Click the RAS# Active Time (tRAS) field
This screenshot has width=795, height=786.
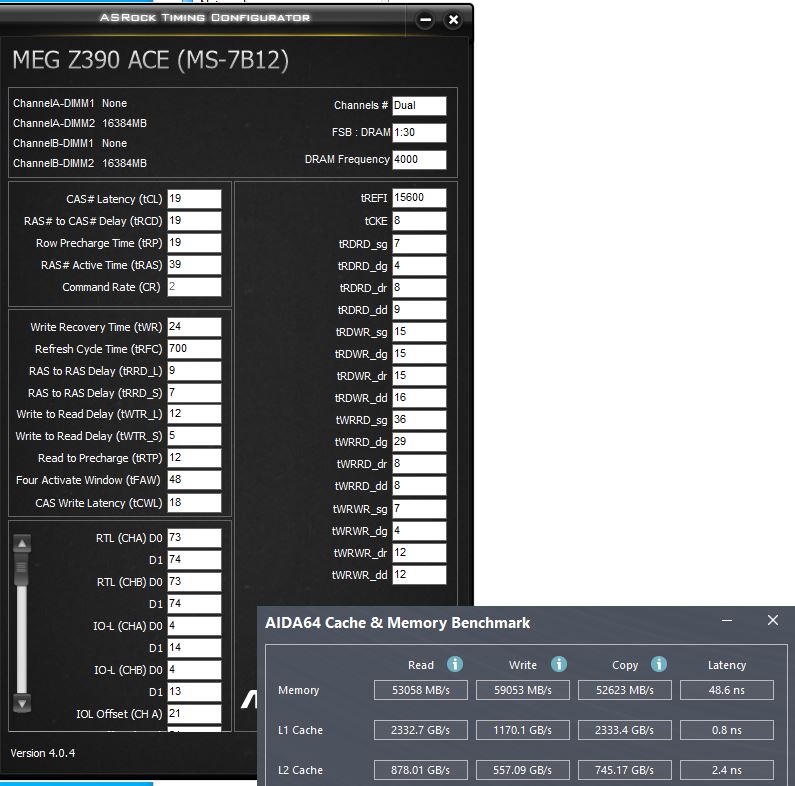194,265
